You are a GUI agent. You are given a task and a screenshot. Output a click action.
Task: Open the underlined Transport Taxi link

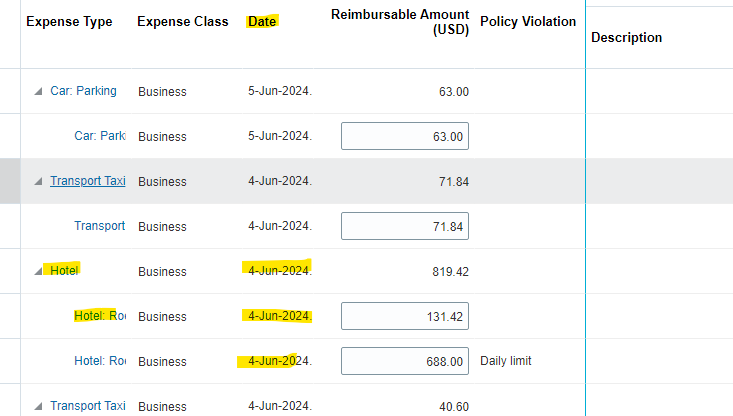(x=87, y=181)
